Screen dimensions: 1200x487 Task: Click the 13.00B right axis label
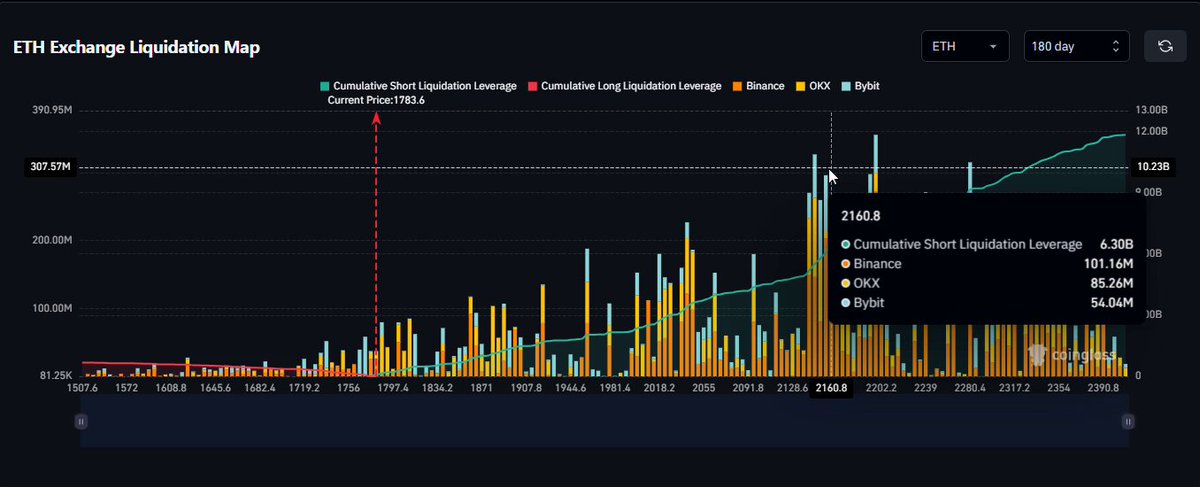[1152, 109]
